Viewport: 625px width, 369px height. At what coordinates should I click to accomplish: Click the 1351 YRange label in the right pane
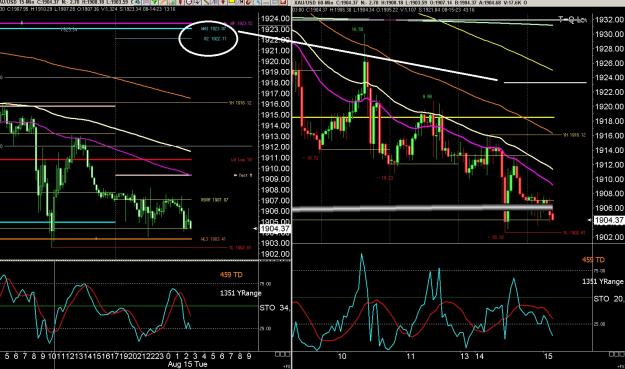603,281
